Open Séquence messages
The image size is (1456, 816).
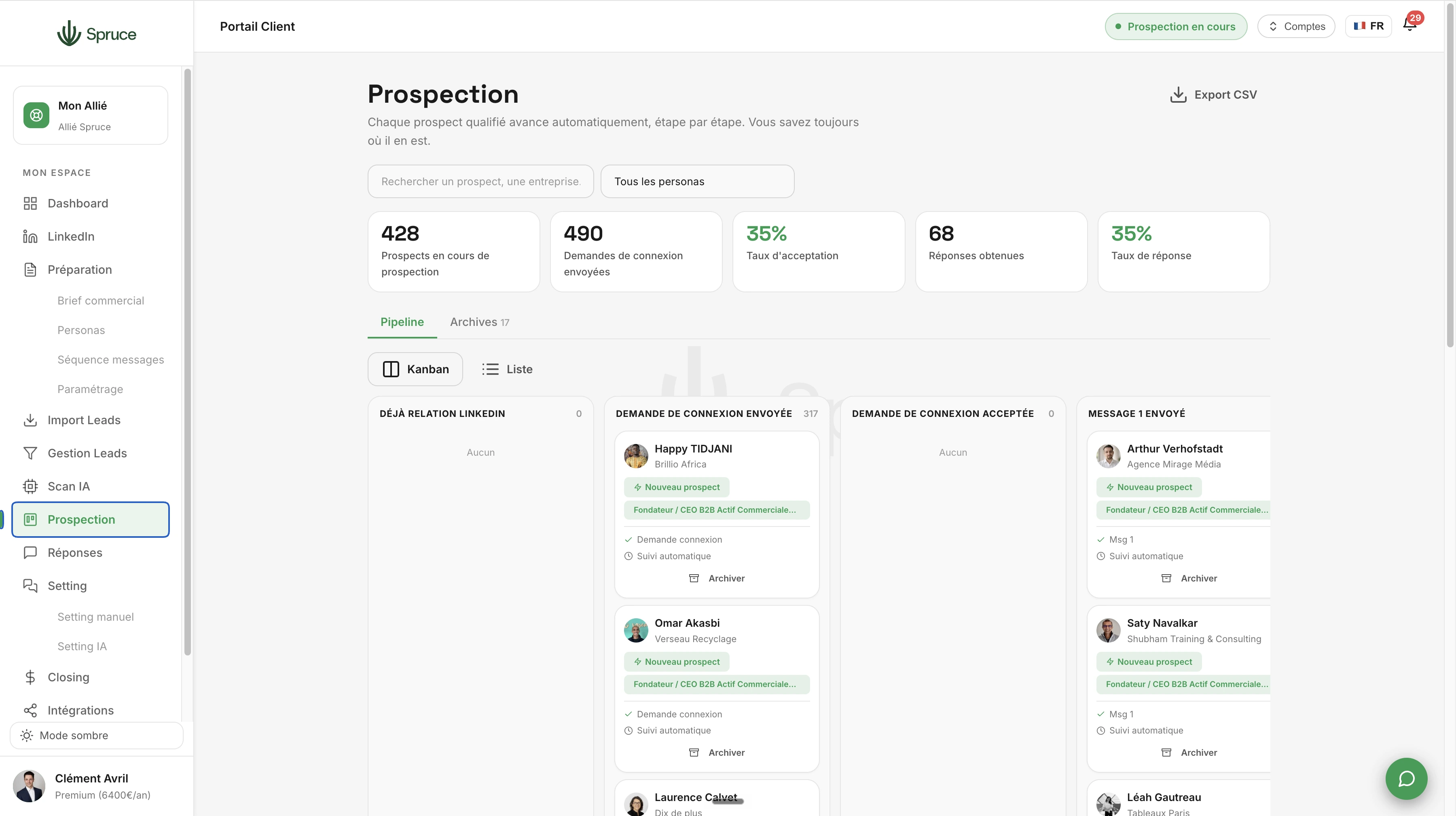click(x=111, y=359)
